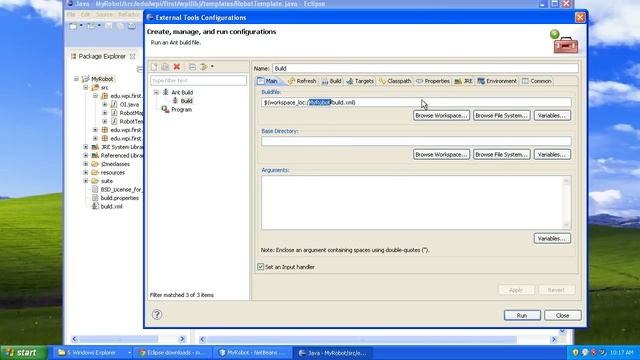The image size is (640, 360).
Task: Switch to the Refresh tab
Action: tap(302, 81)
